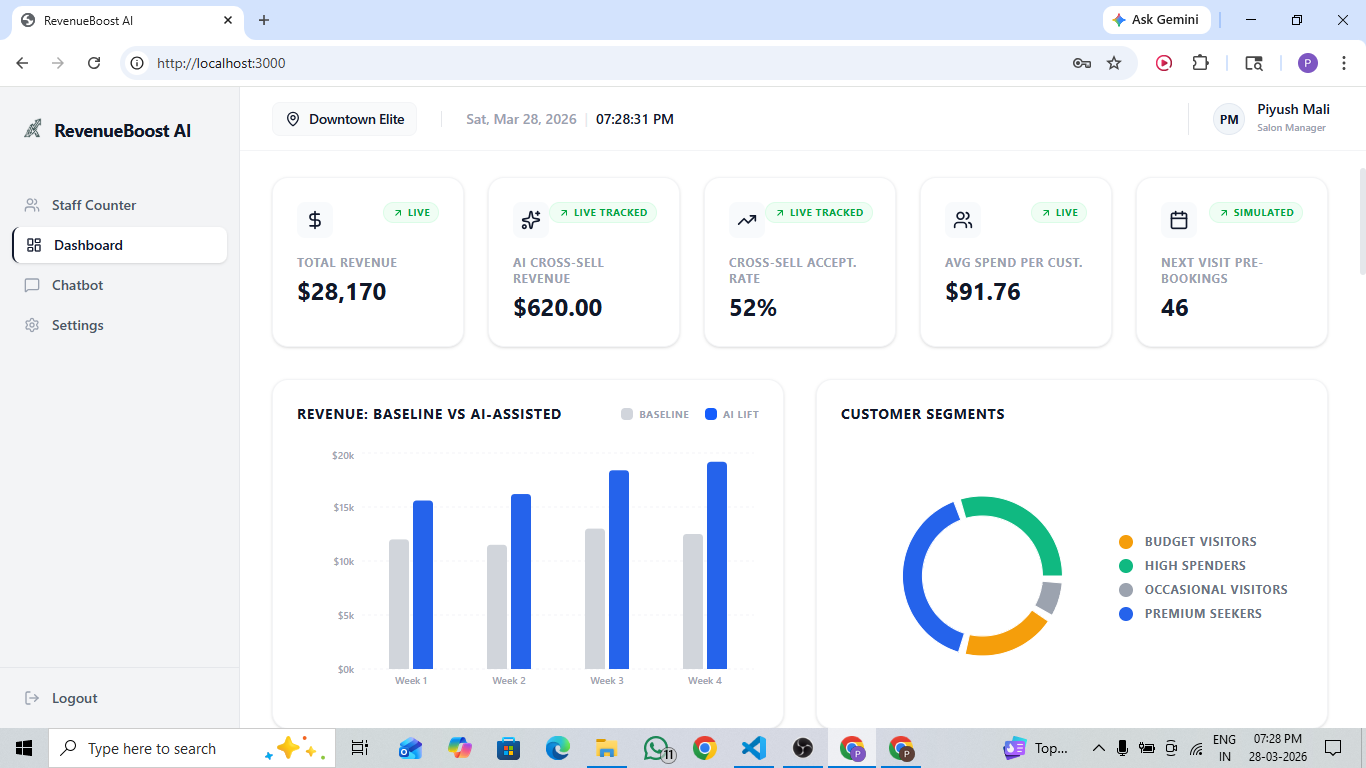Click the Windows Start button
The width and height of the screenshot is (1366, 768).
pos(24,748)
